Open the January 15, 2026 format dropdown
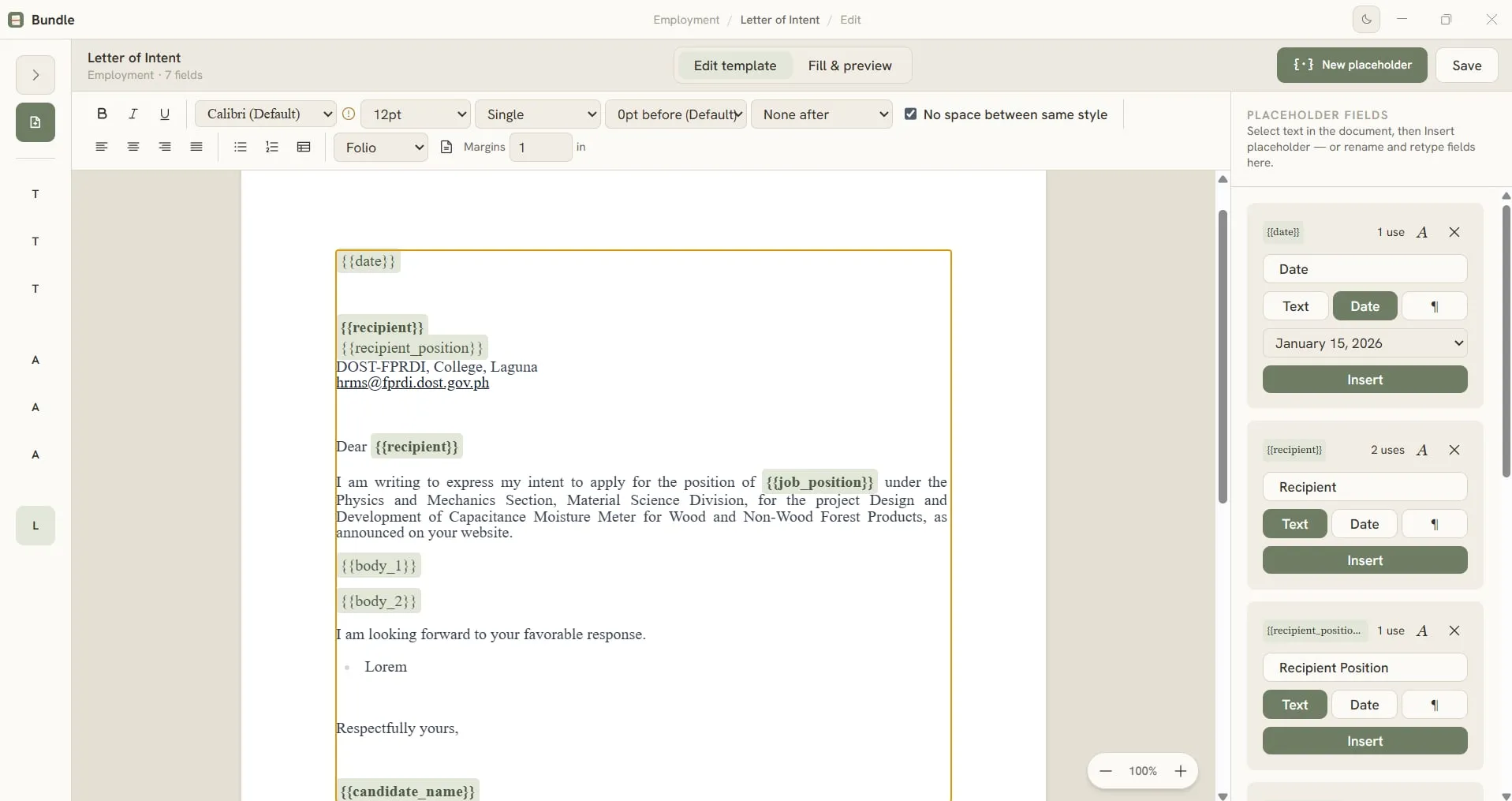The width and height of the screenshot is (1512, 801). pos(1365,343)
